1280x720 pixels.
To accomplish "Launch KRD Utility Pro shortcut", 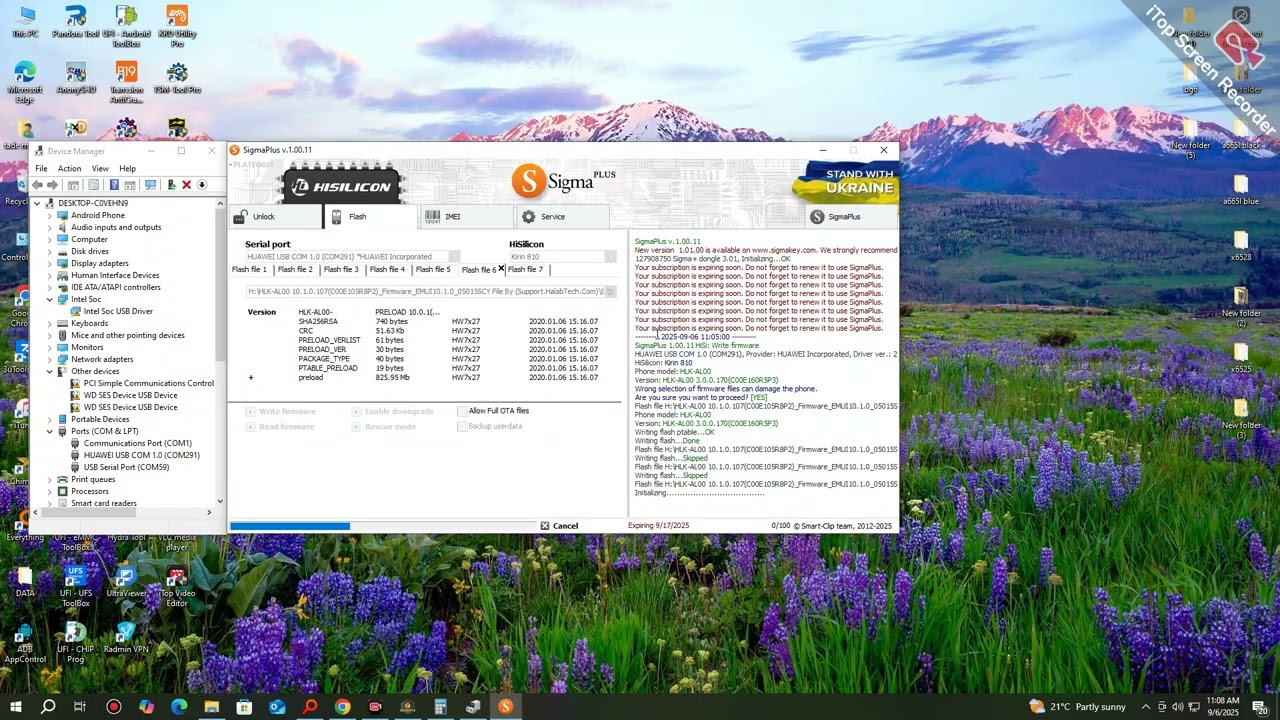I will pyautogui.click(x=177, y=26).
